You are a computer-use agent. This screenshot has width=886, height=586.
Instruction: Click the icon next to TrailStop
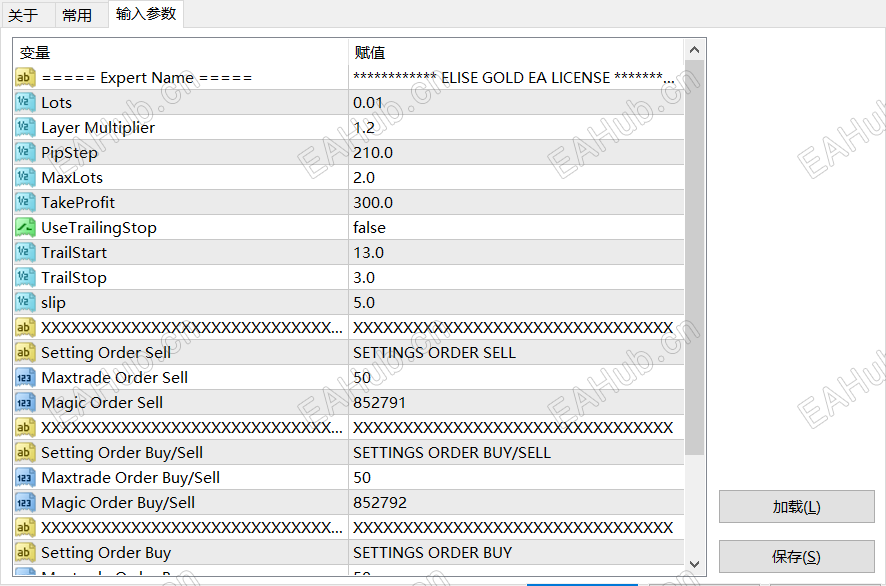click(x=25, y=277)
